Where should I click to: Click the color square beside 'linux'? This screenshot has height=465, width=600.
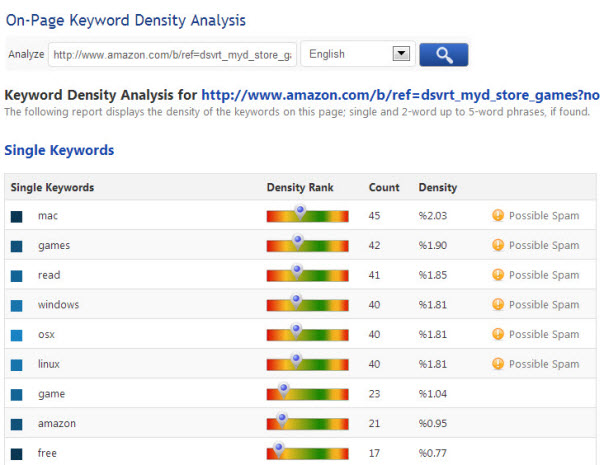click(x=17, y=365)
